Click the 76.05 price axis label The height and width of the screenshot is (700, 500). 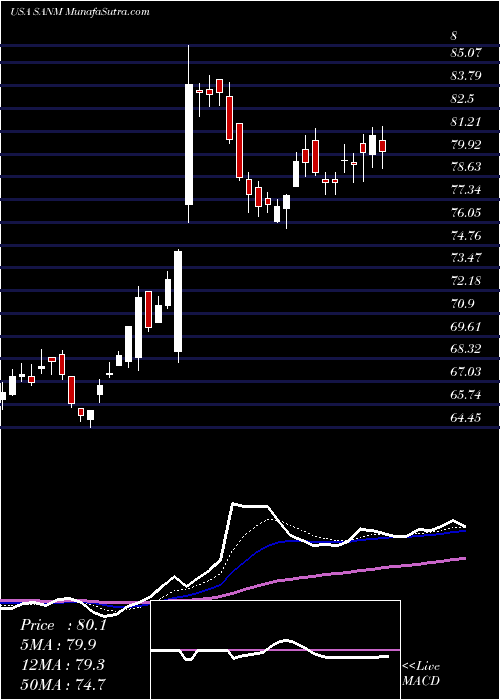(x=467, y=213)
